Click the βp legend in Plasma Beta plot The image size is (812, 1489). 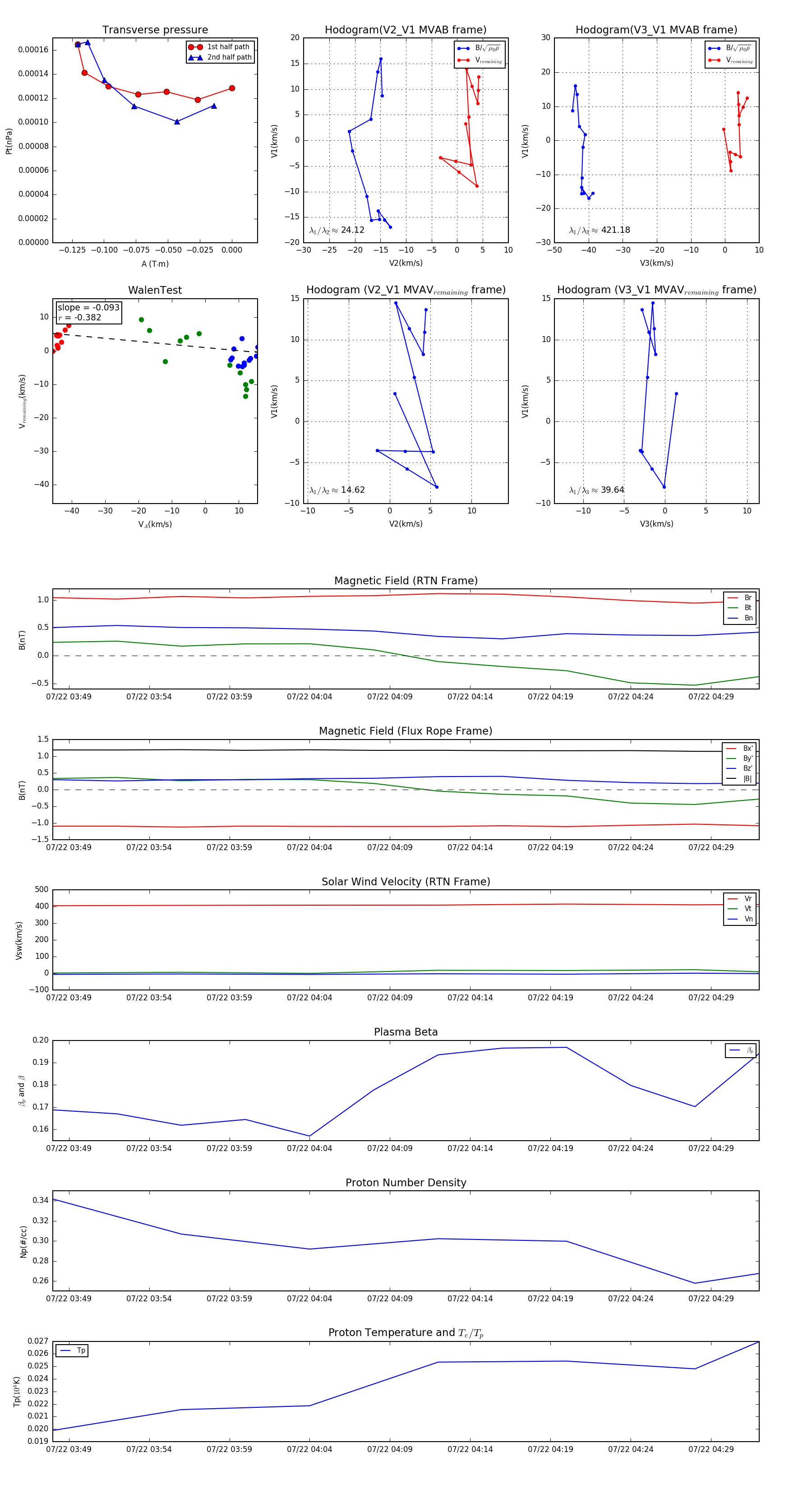pos(741,1050)
